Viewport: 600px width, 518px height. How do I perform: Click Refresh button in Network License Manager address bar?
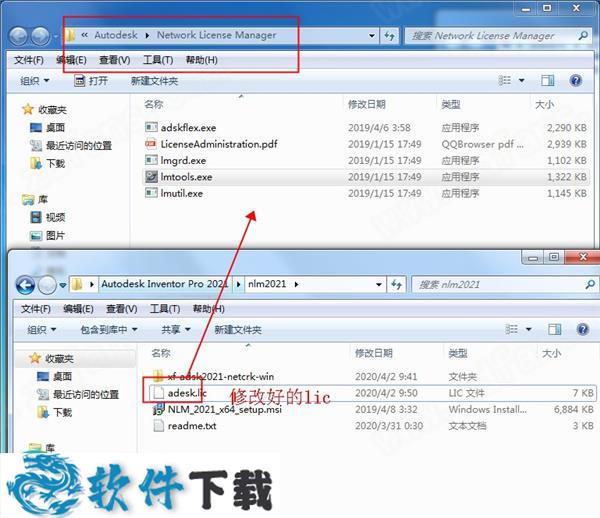click(390, 36)
